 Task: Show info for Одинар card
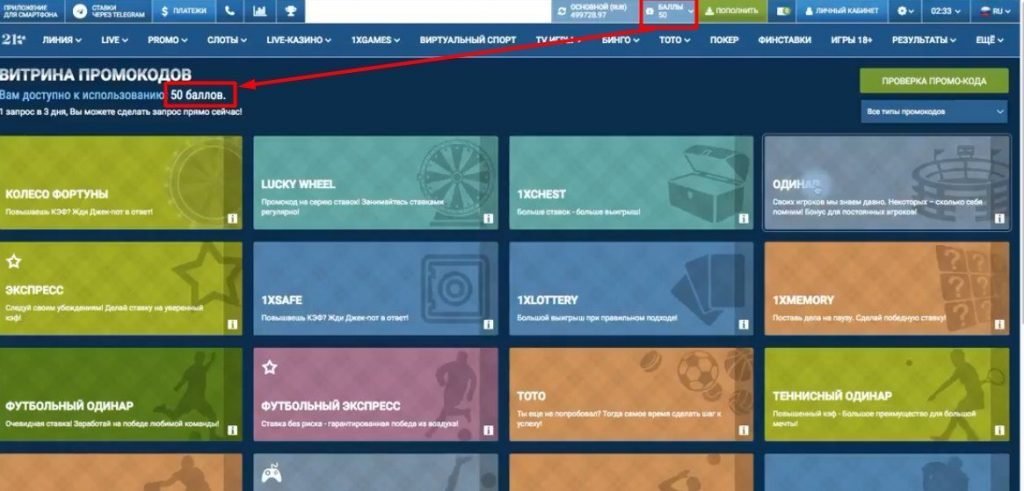pyautogui.click(x=1000, y=219)
